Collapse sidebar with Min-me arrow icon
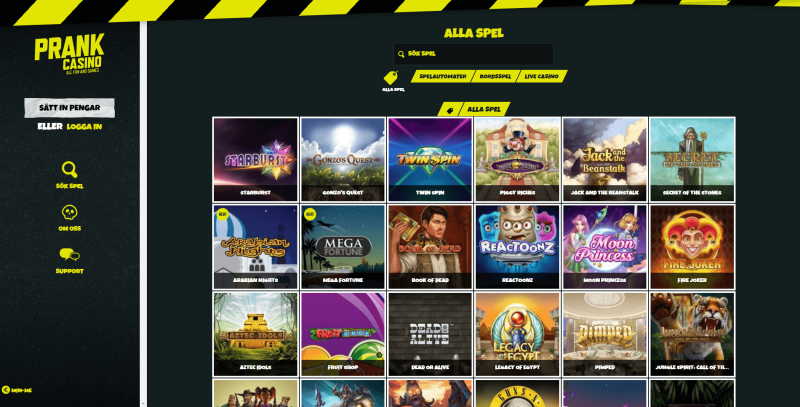800x407 pixels. pos(6,390)
